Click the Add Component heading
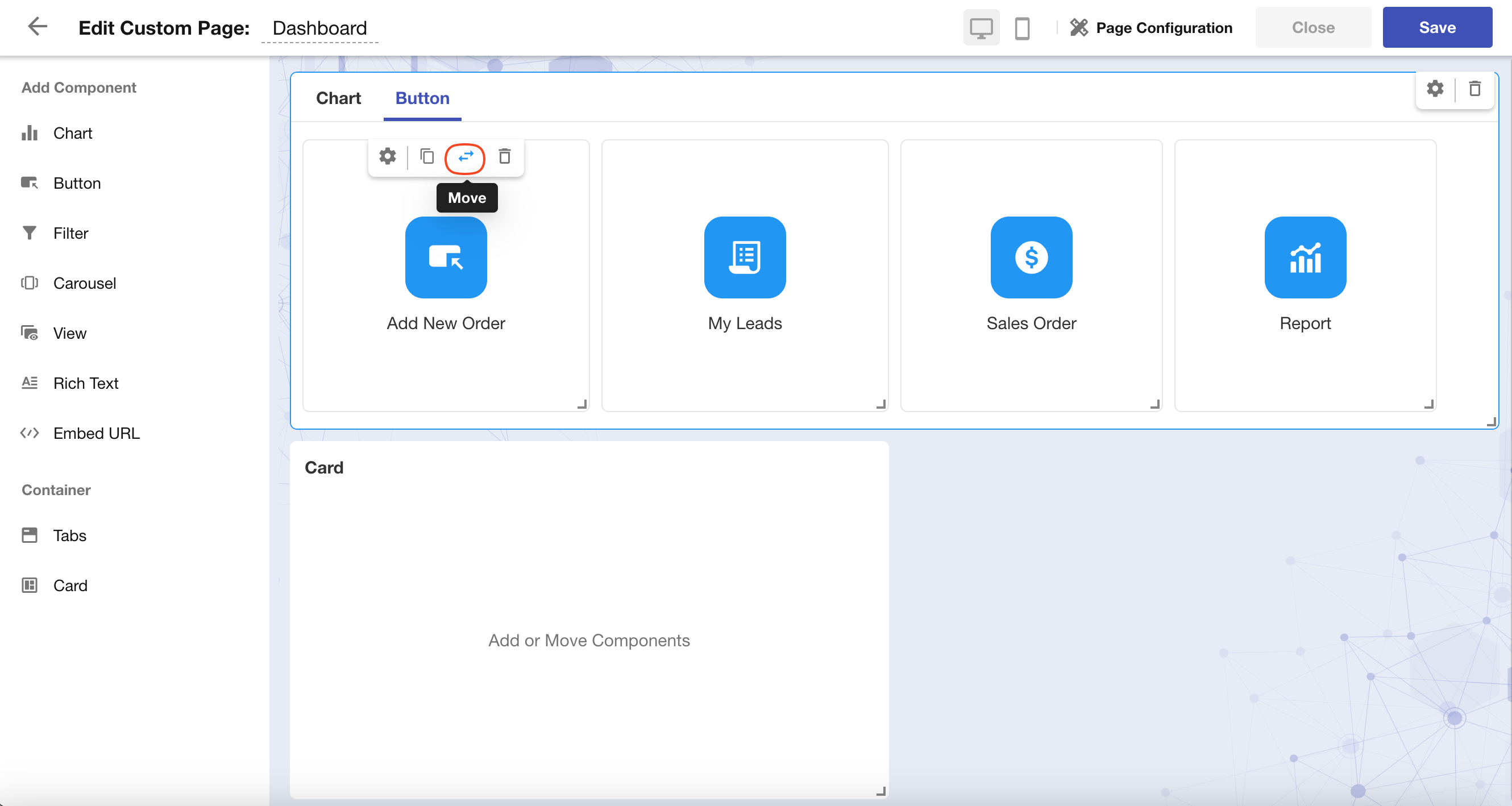 (x=78, y=88)
